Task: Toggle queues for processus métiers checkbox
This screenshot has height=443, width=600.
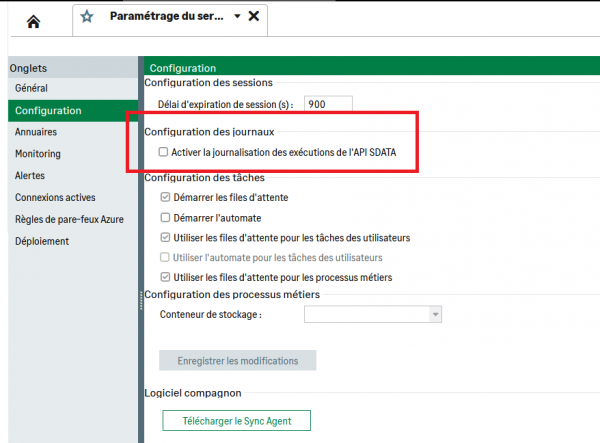Action: pyautogui.click(x=165, y=277)
